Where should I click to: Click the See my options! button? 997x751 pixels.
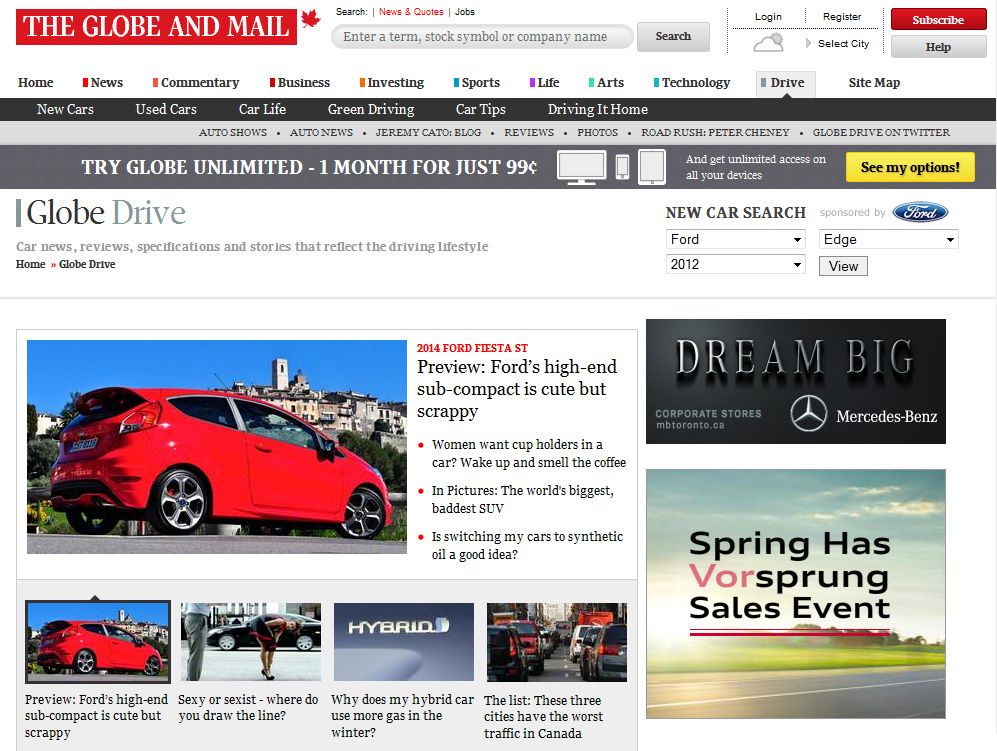point(910,167)
